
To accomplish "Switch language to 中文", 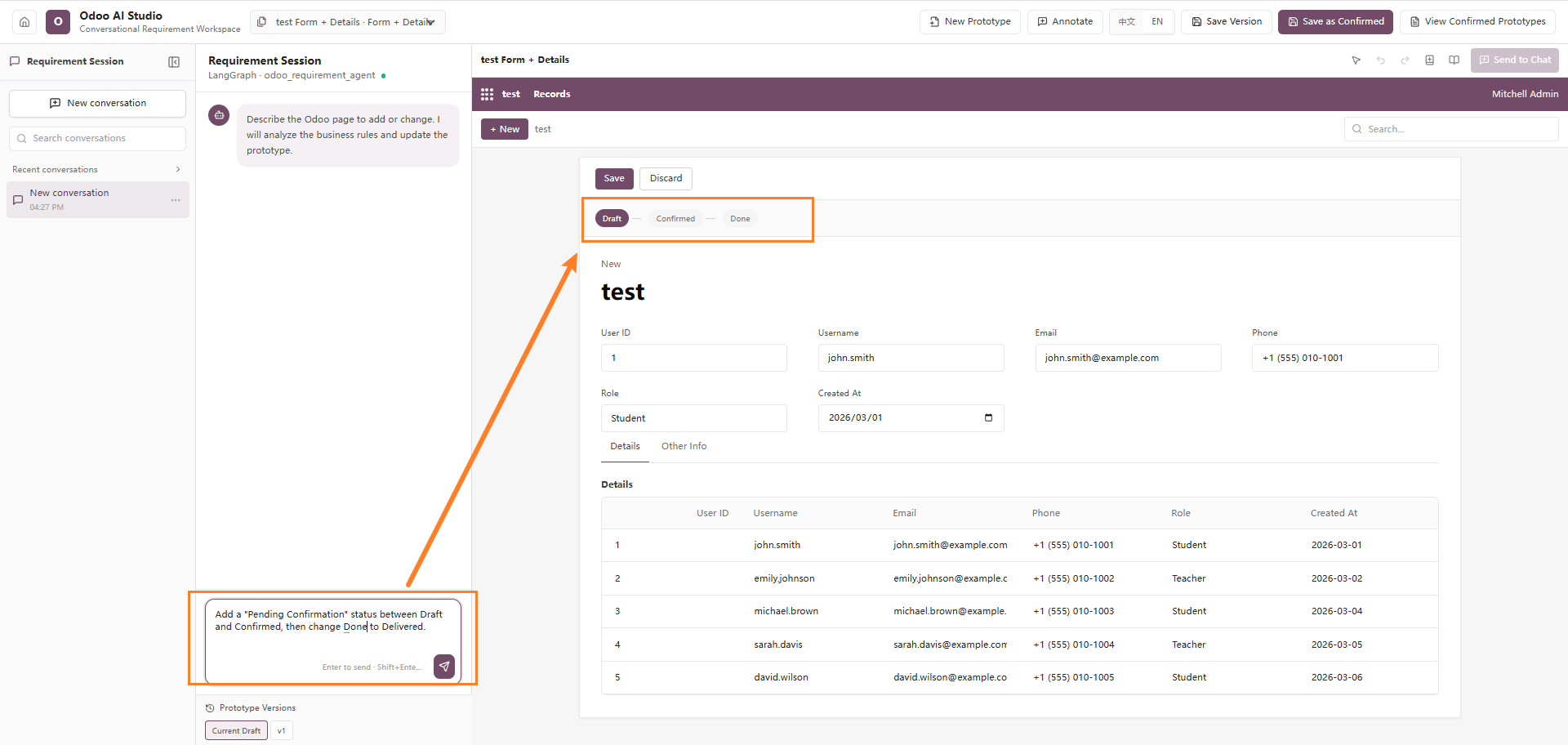I will tap(1127, 22).
